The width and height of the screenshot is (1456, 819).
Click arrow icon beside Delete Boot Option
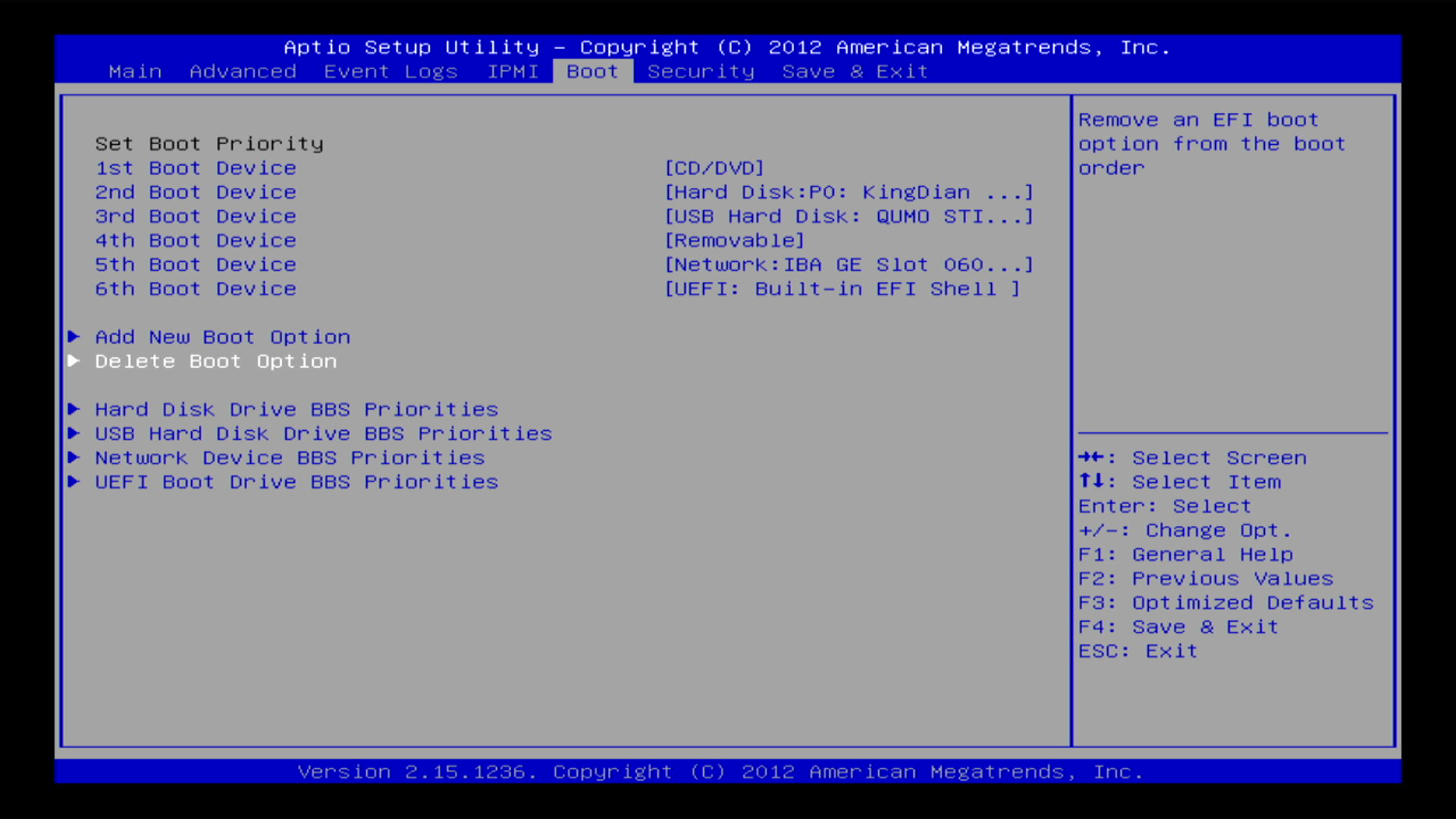[74, 361]
